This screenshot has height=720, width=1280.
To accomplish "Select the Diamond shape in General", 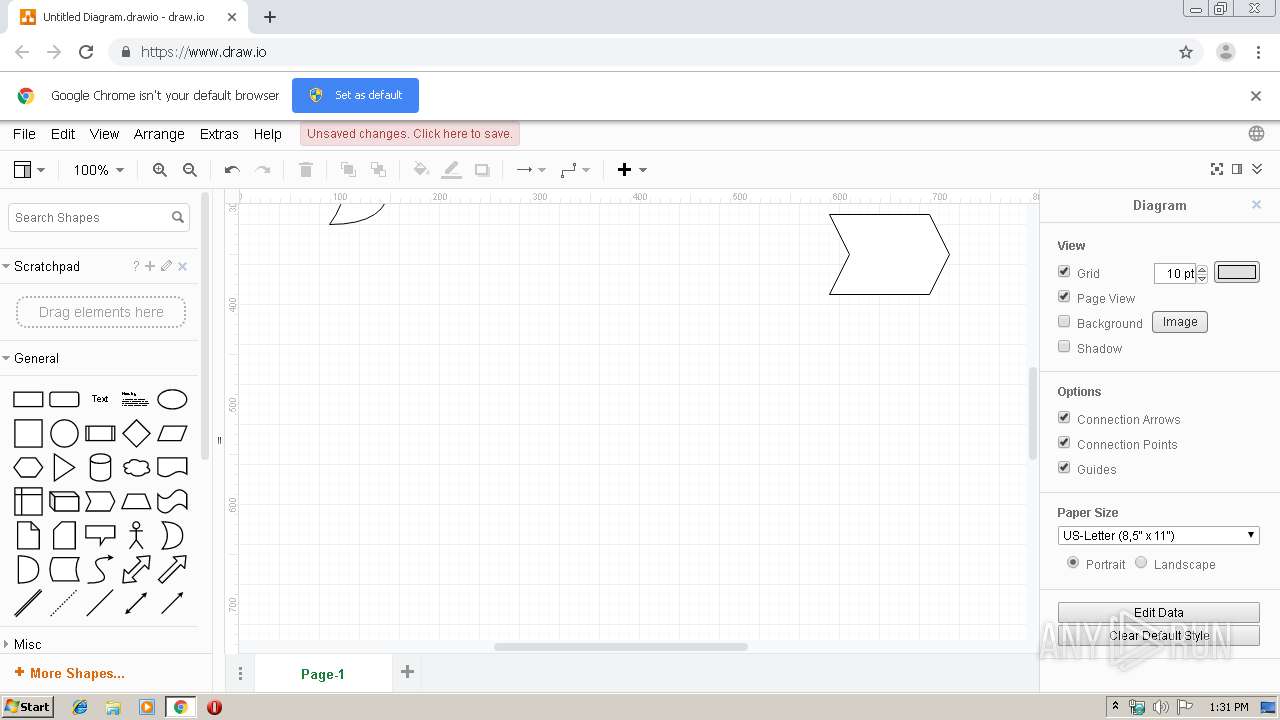I will tap(136, 433).
